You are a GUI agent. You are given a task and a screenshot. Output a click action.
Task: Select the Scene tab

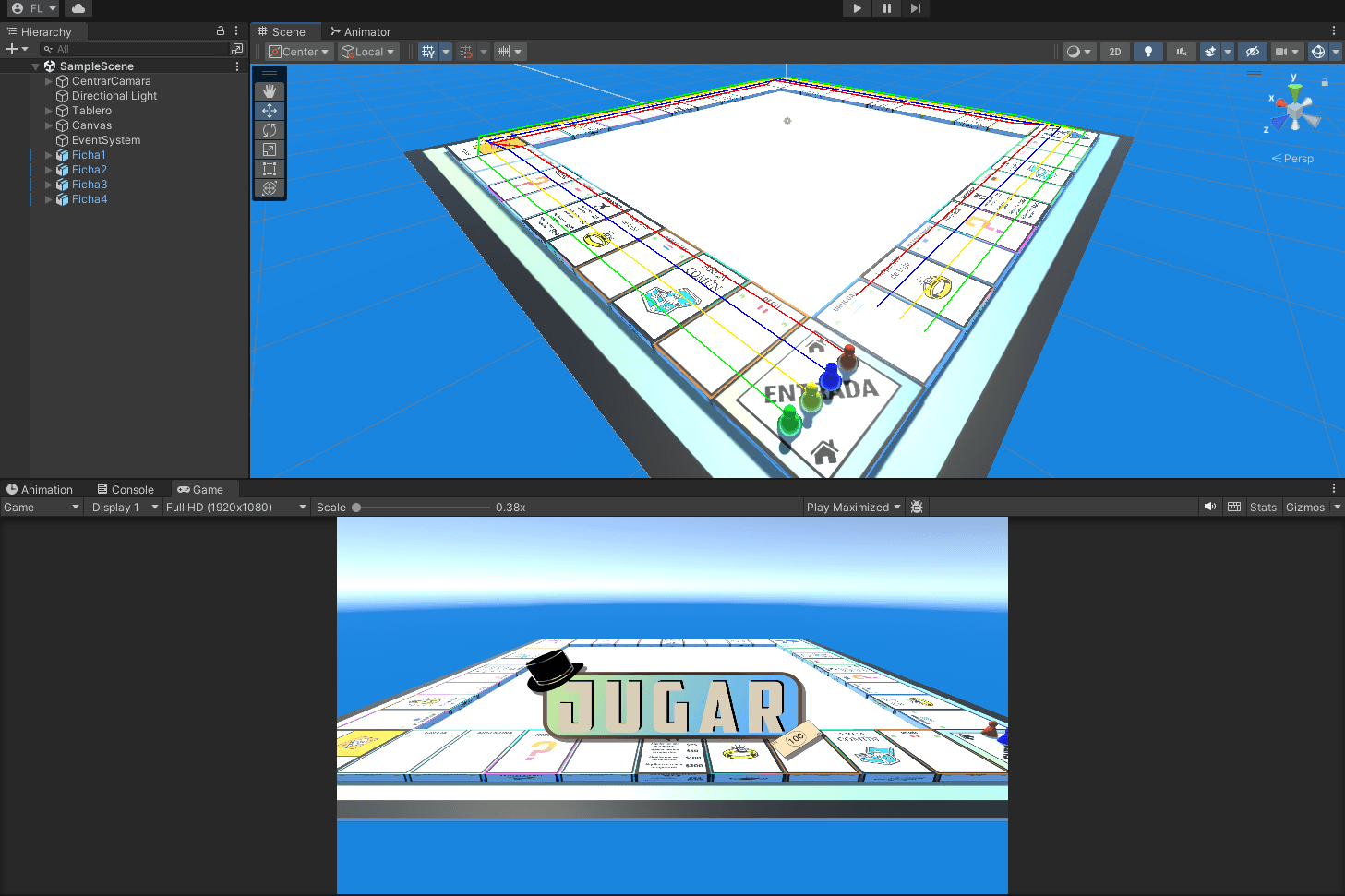pos(282,31)
